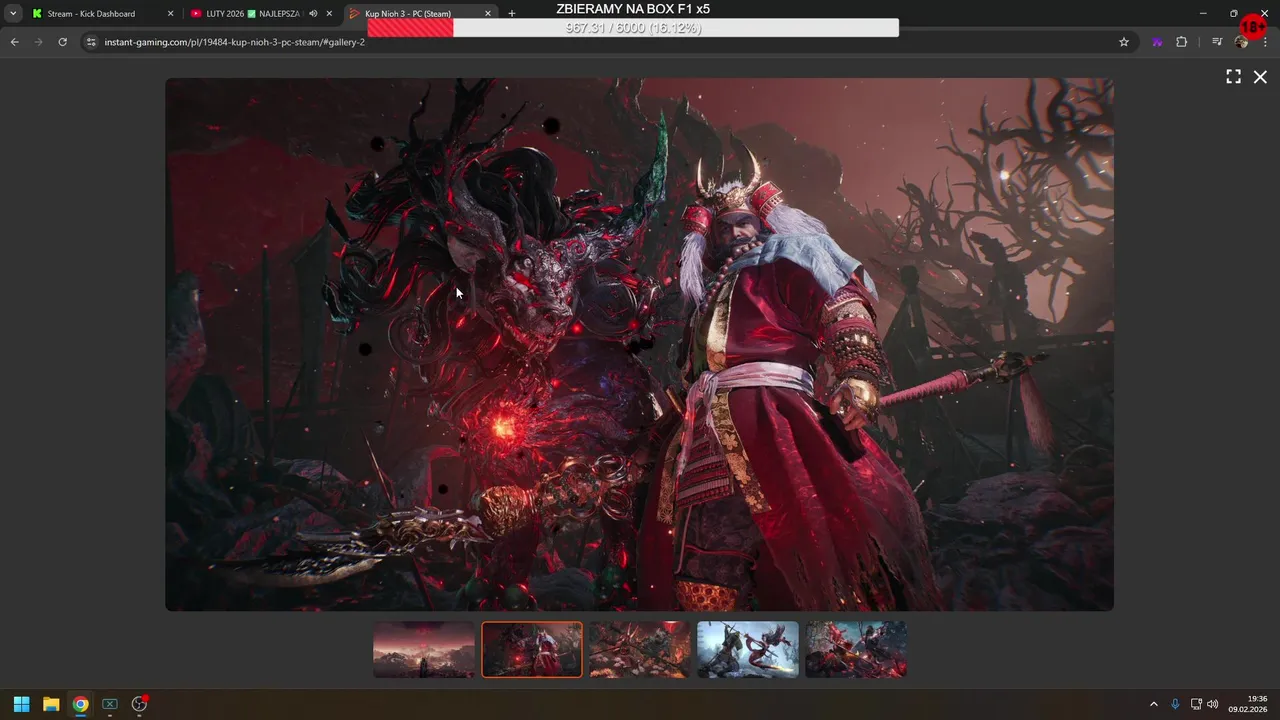This screenshot has width=1280, height=720.
Task: Open the fourth gallery thumbnail
Action: click(x=748, y=650)
